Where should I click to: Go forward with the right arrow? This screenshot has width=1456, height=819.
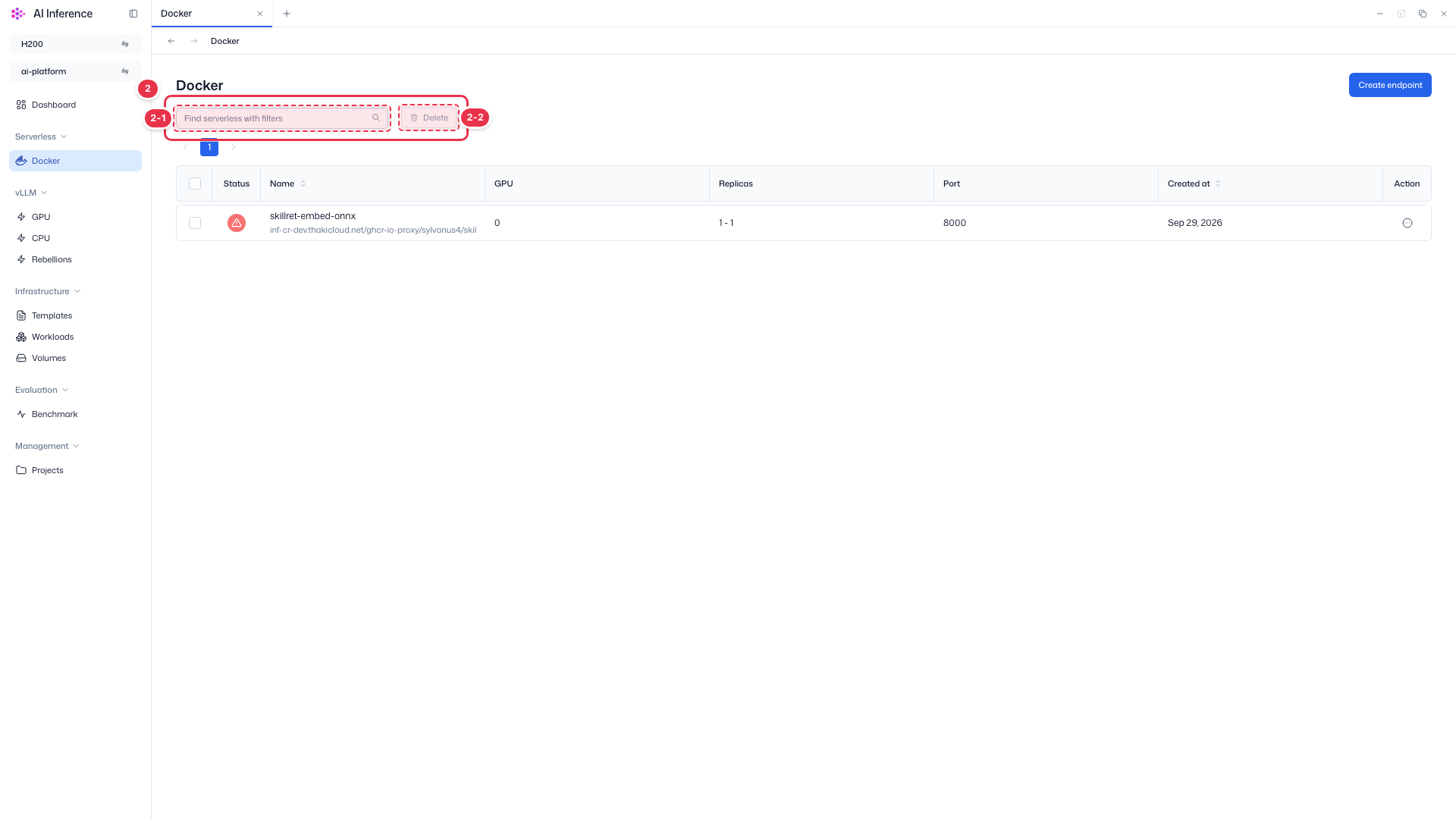coord(194,41)
